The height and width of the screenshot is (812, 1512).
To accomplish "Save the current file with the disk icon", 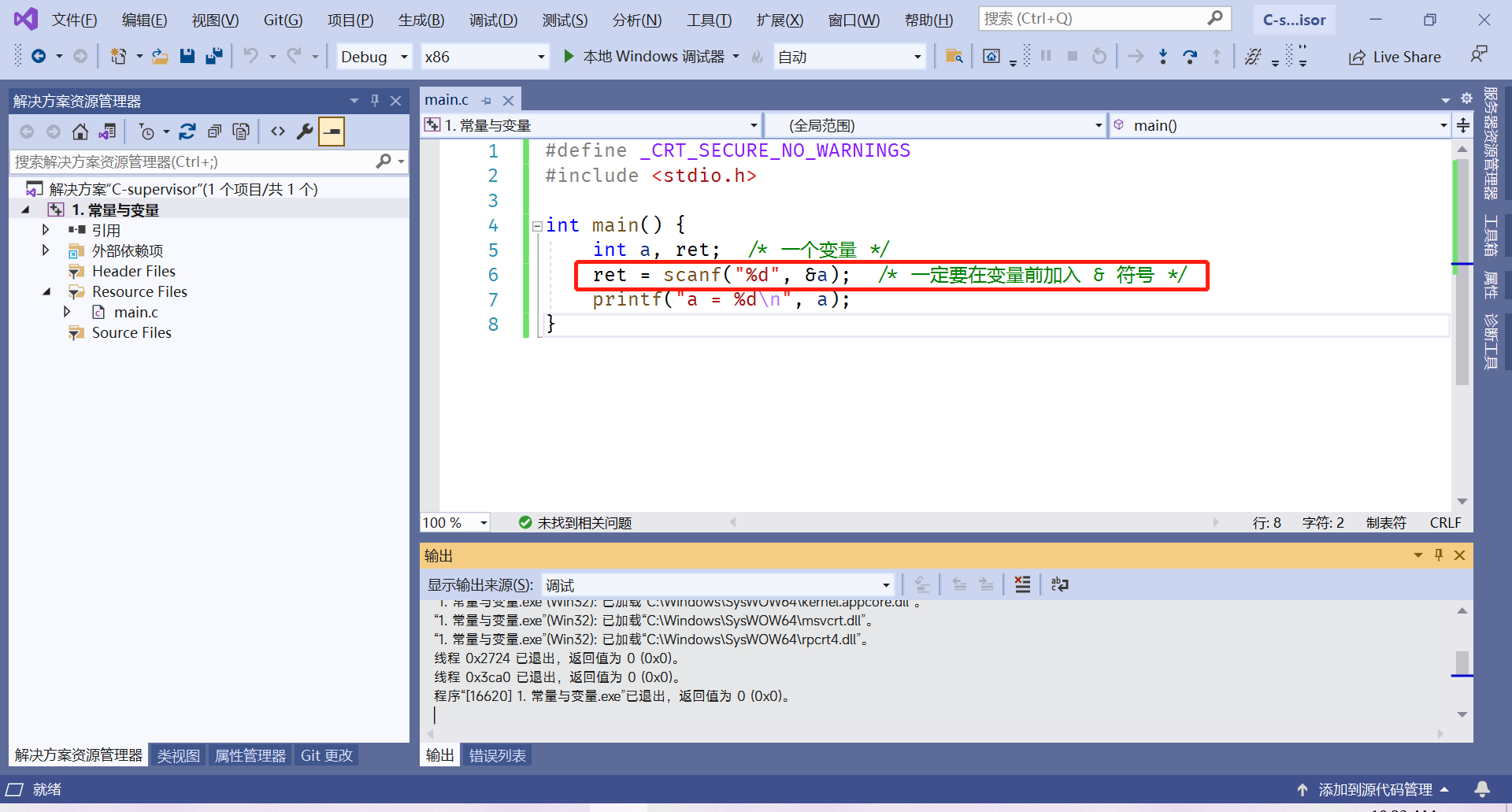I will 187,56.
